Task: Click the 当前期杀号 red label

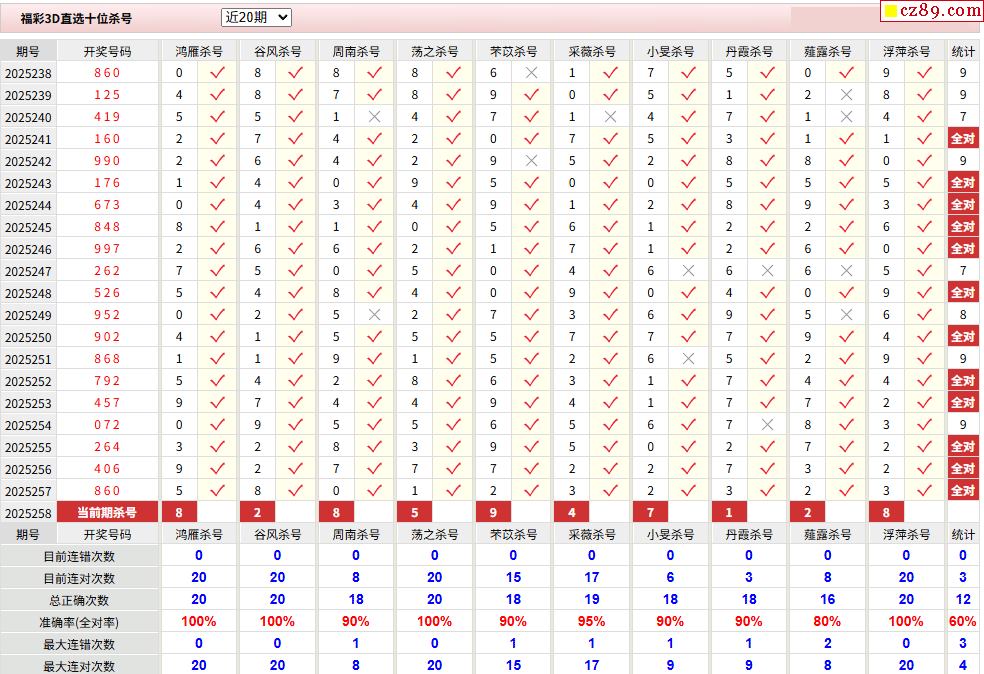Action: coord(107,512)
